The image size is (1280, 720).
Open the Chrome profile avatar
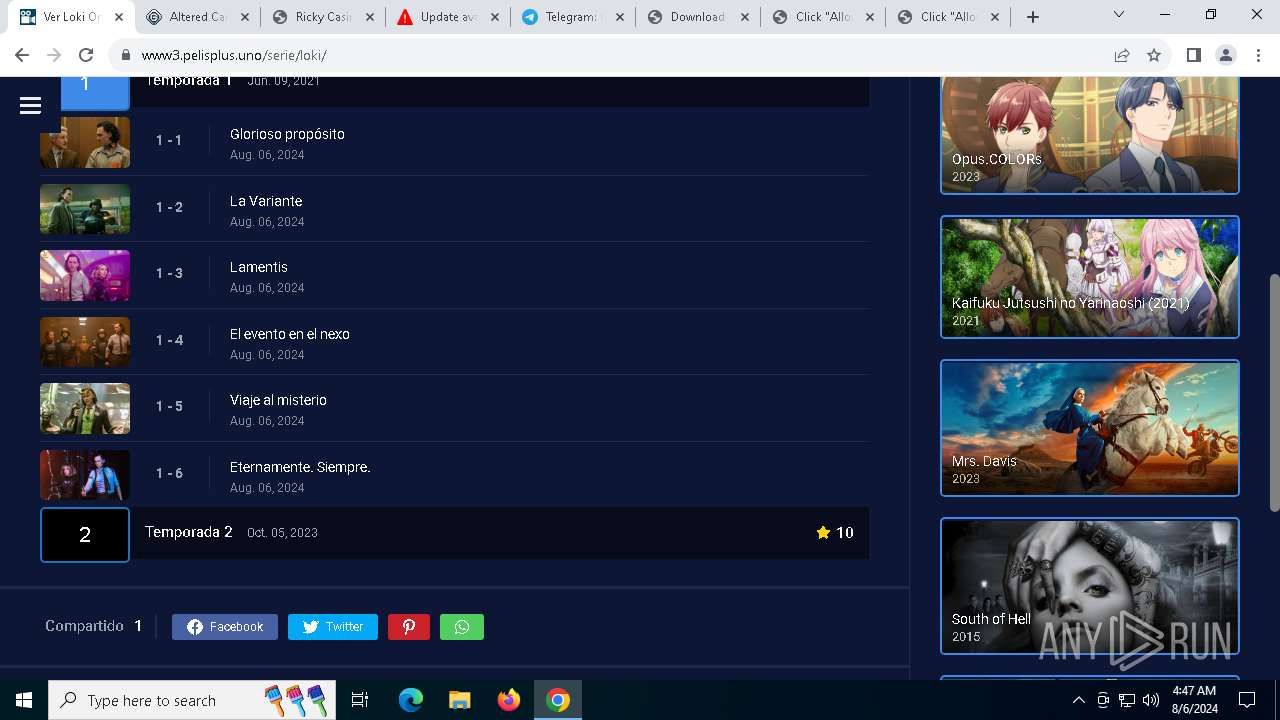point(1225,55)
